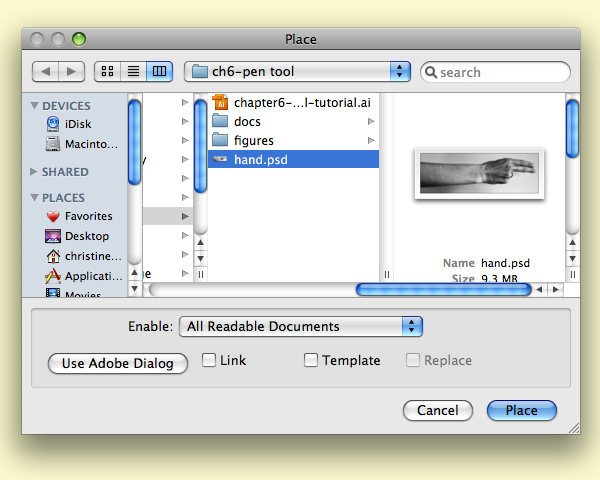Switch to list view
The width and height of the screenshot is (600, 480).
[133, 71]
